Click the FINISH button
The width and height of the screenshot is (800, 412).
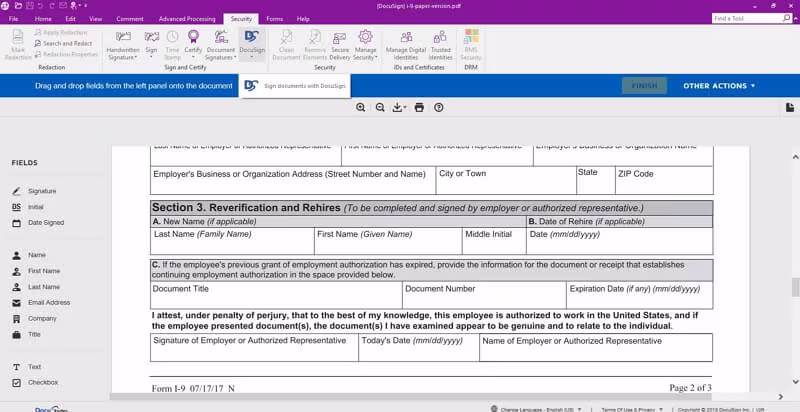point(644,86)
